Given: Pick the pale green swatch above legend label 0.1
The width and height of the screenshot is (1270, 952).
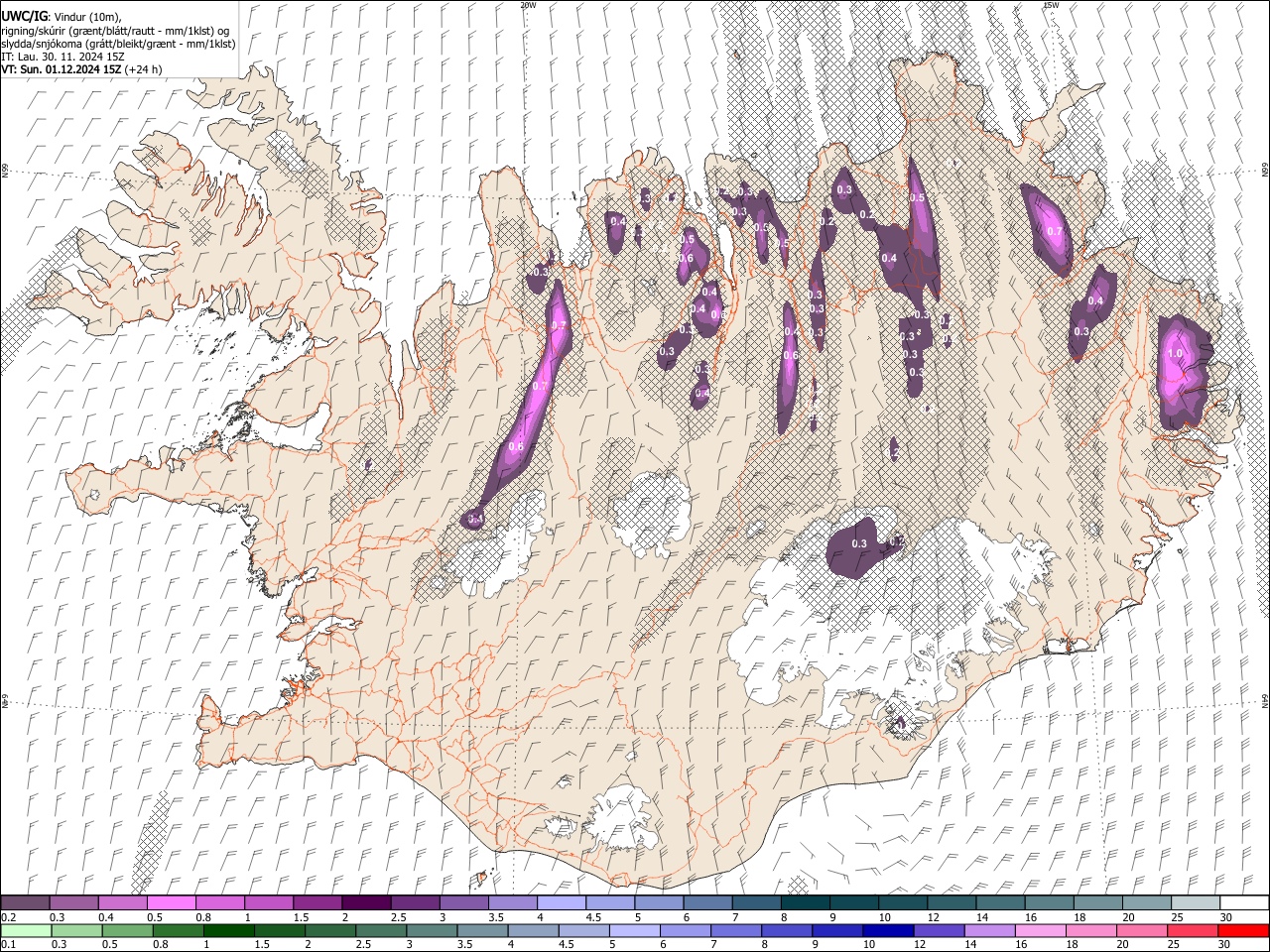Looking at the screenshot, I should click(25, 930).
